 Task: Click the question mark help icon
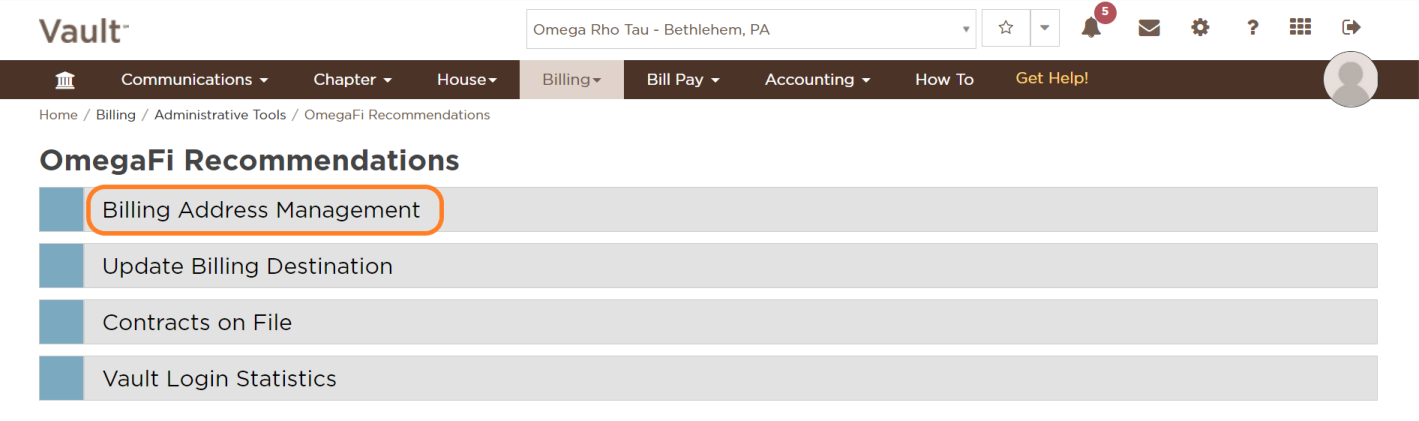[x=1252, y=28]
